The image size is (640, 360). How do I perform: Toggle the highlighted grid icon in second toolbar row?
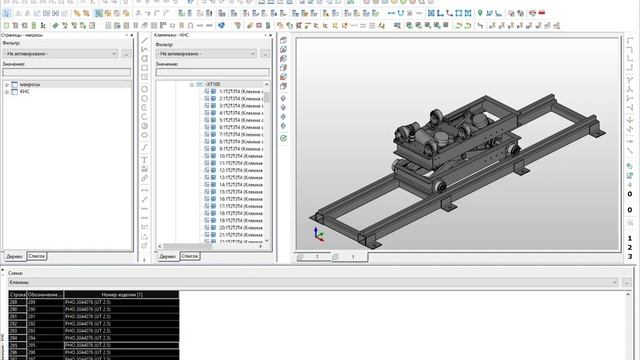[x=98, y=13]
